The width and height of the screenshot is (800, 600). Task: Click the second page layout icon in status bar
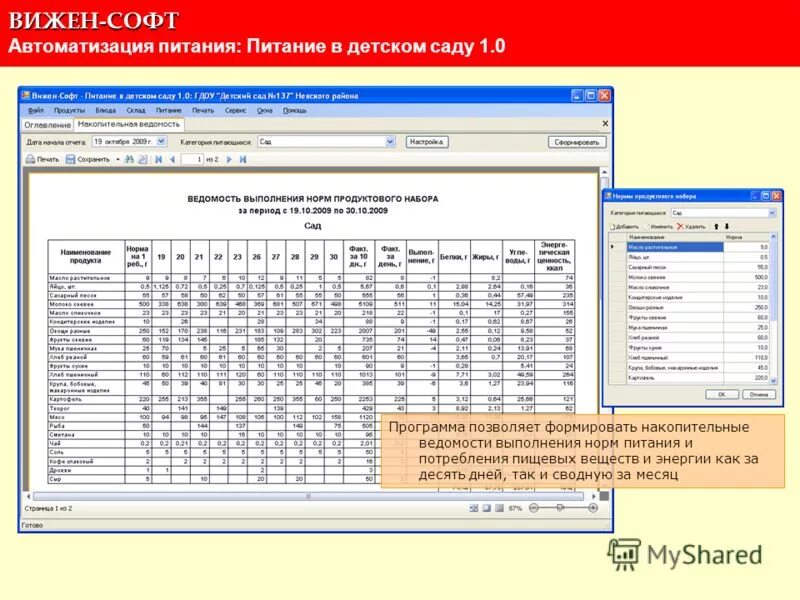coord(486,508)
